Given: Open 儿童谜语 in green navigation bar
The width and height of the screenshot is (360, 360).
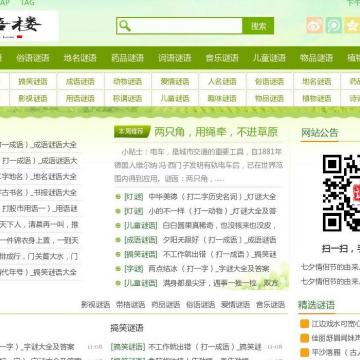Looking at the screenshot, I should click(269, 58).
